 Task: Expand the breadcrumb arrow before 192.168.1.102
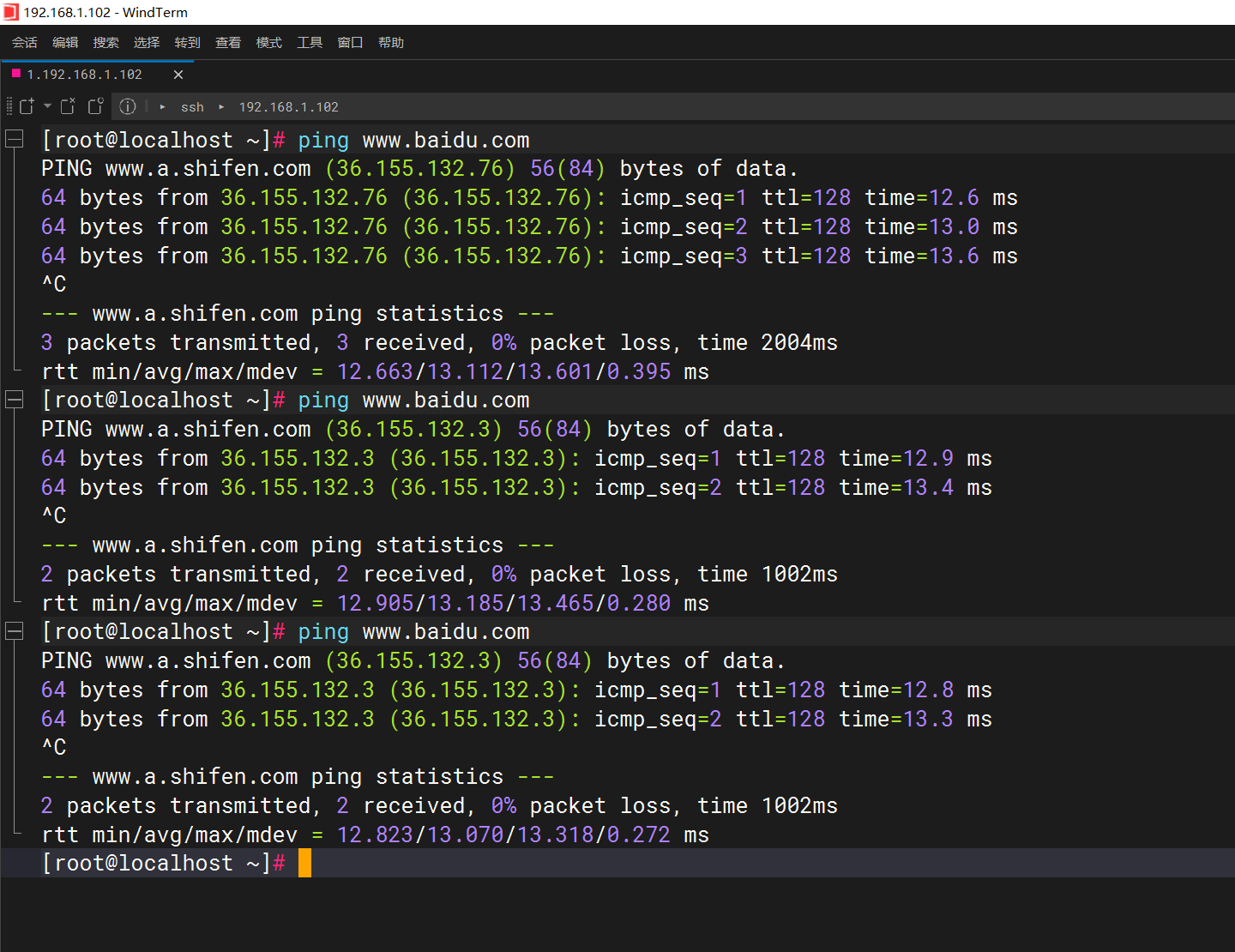click(x=221, y=107)
